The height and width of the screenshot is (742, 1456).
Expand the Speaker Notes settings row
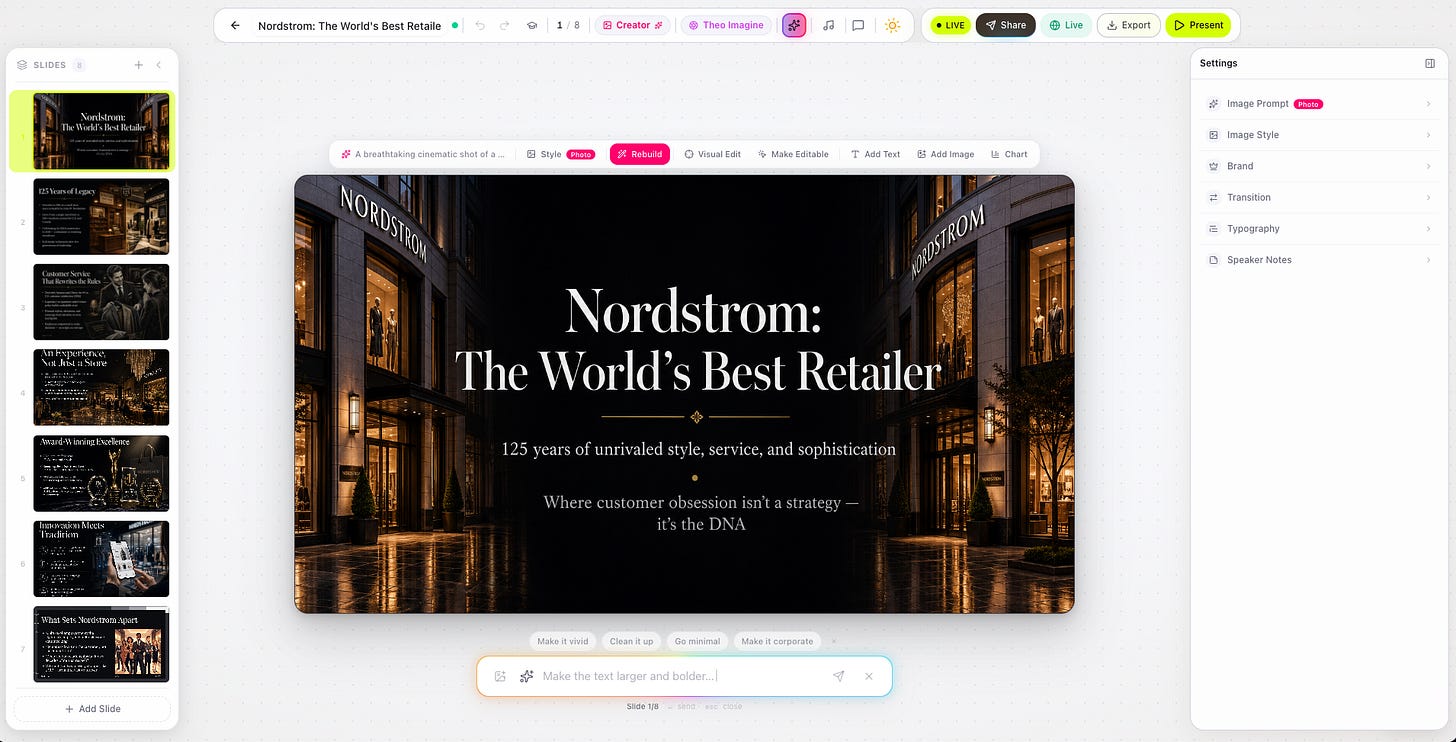tap(1319, 260)
